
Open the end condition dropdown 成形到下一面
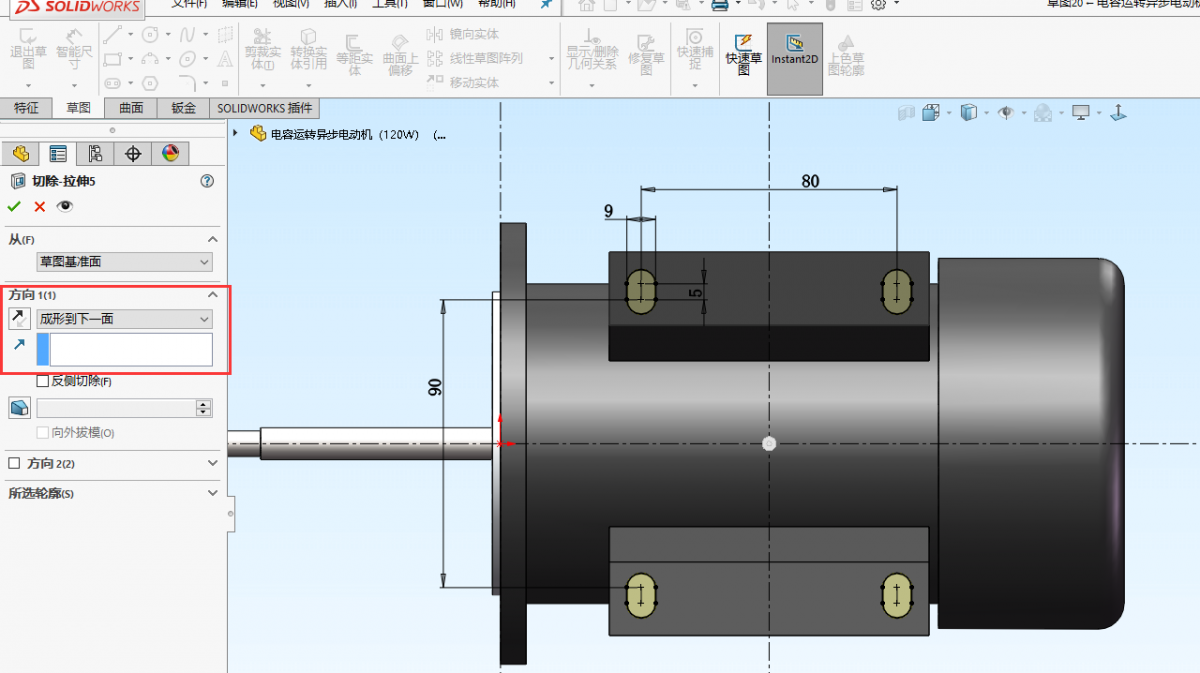point(124,319)
